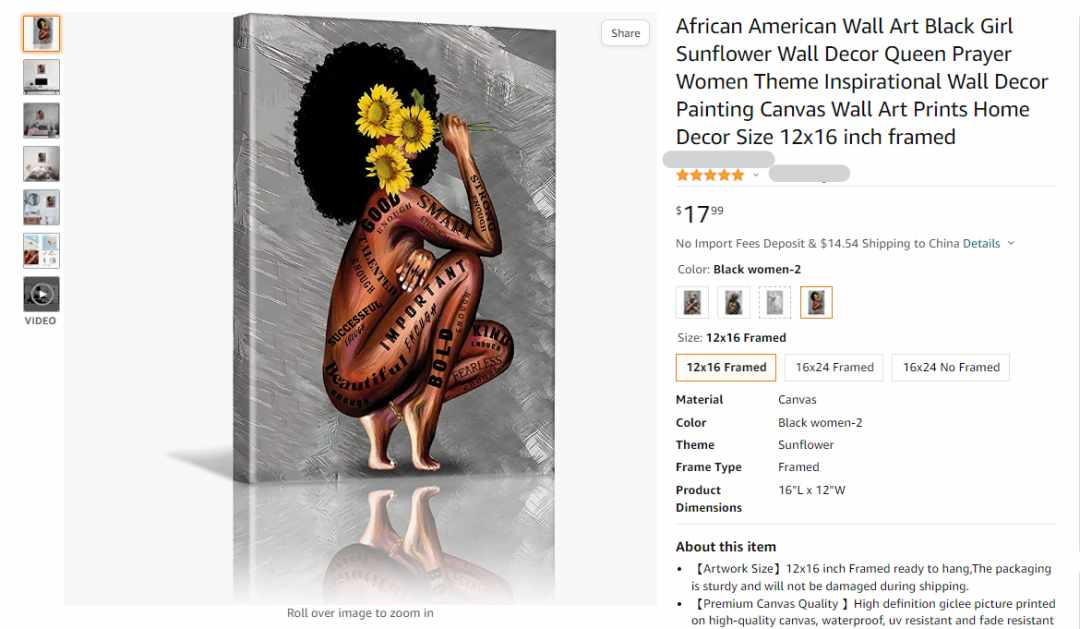Screen dimensions: 1080x629
Task: Play the product video thumbnail
Action: coord(41,295)
